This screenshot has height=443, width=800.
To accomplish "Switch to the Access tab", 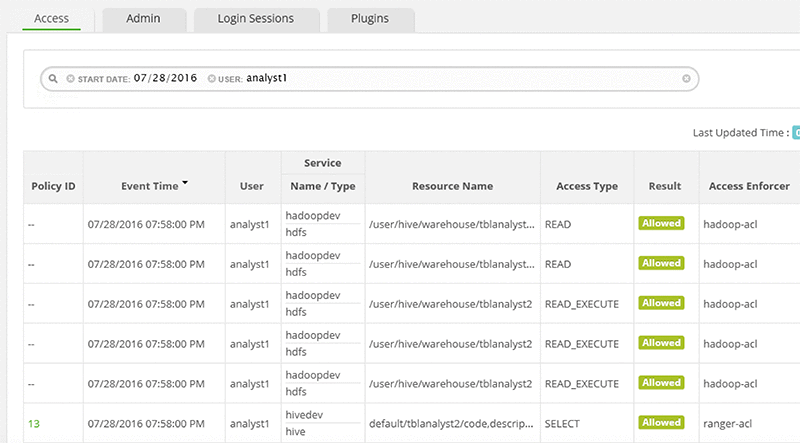I will click(51, 18).
